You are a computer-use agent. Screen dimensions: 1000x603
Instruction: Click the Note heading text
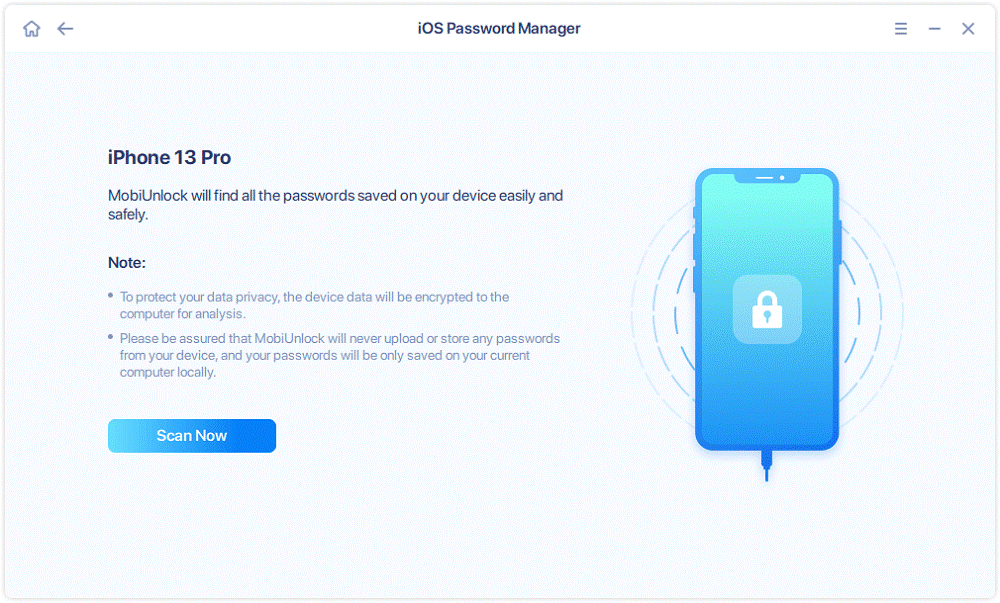(x=124, y=262)
